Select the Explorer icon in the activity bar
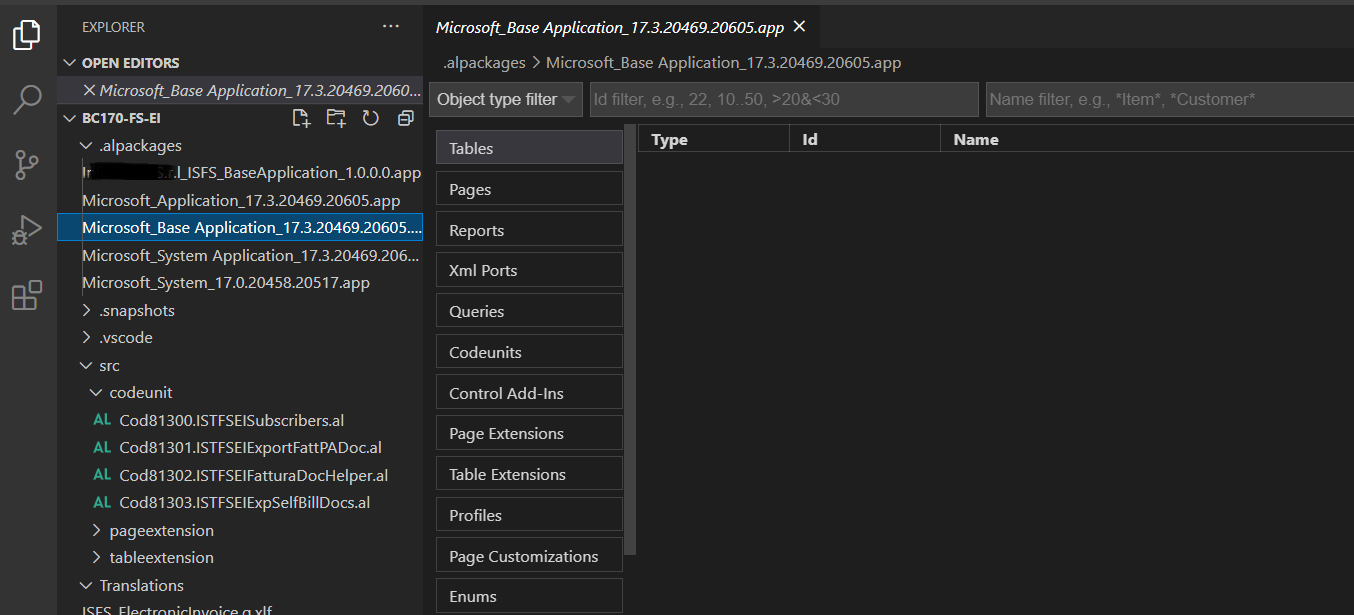 27,33
